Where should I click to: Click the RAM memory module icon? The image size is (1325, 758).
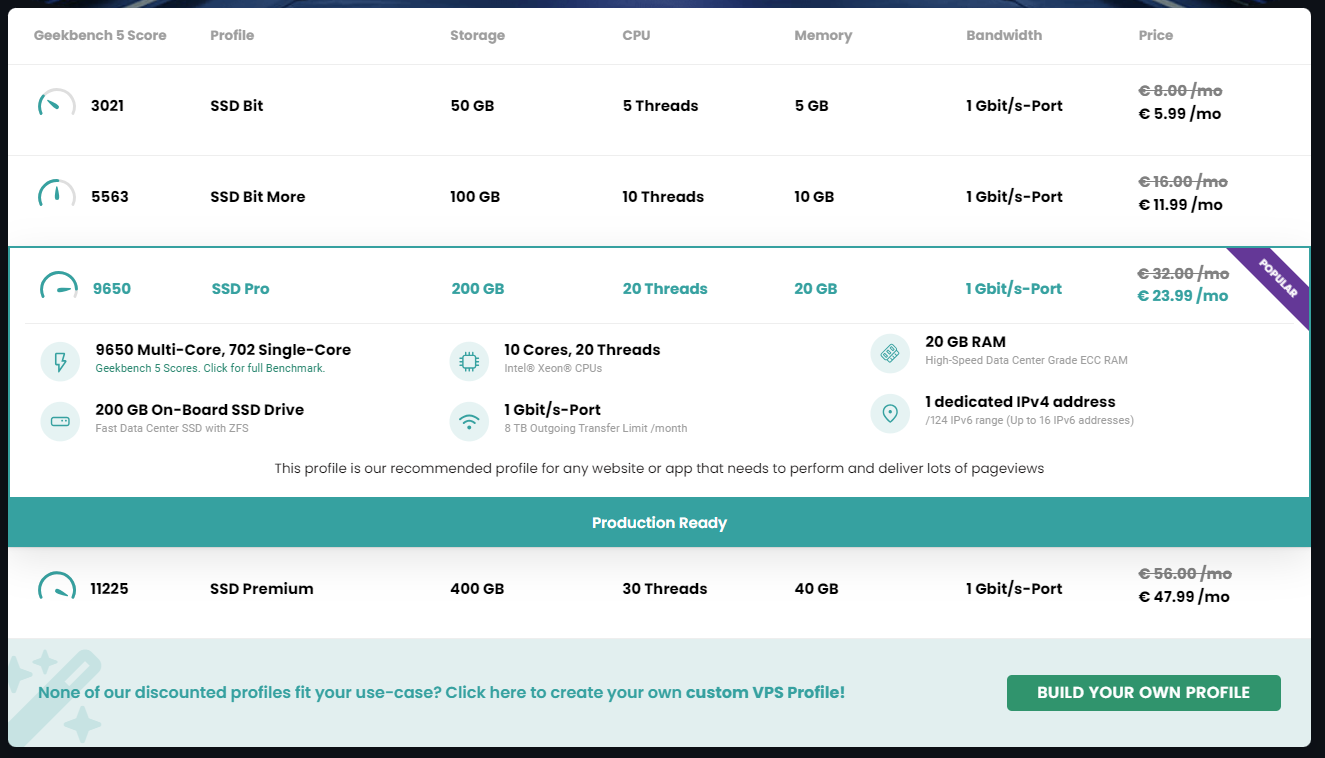pyautogui.click(x=890, y=353)
